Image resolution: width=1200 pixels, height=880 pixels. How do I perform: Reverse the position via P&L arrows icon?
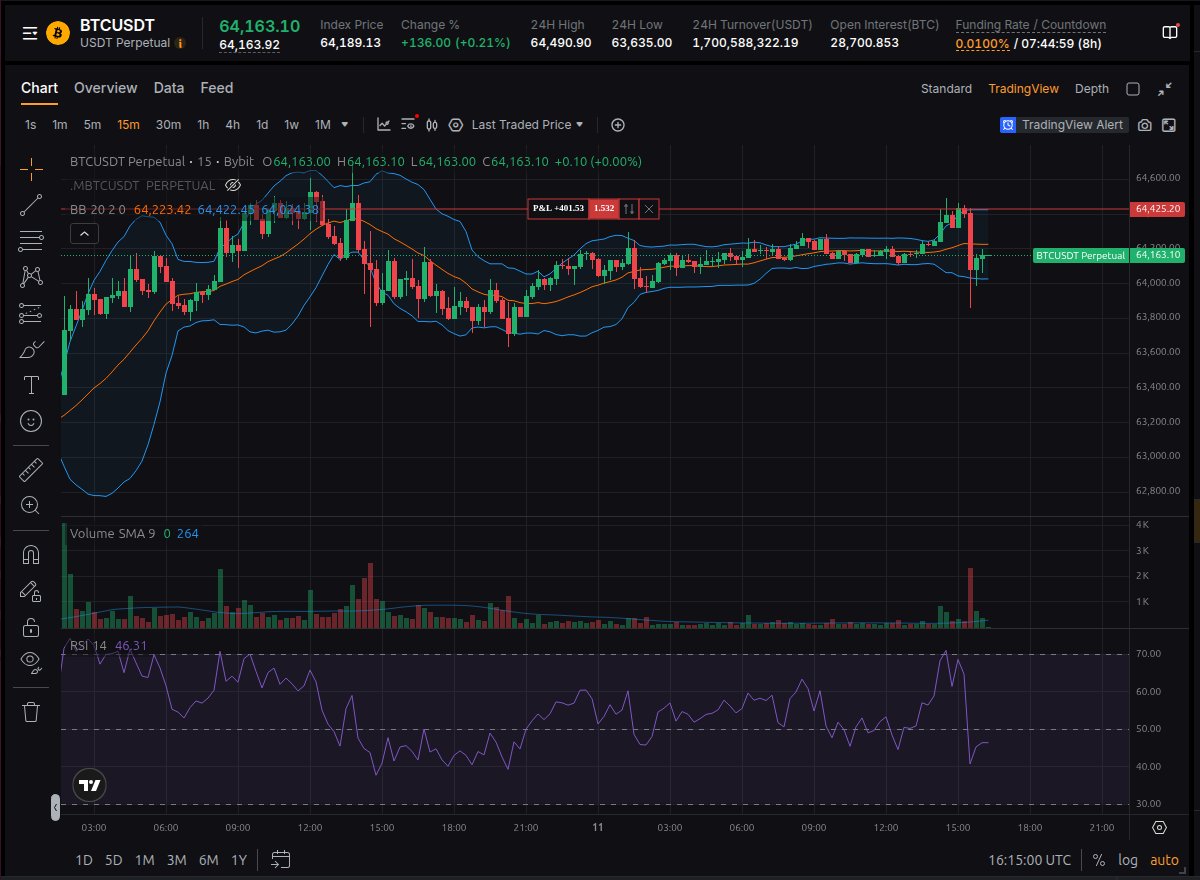[629, 208]
